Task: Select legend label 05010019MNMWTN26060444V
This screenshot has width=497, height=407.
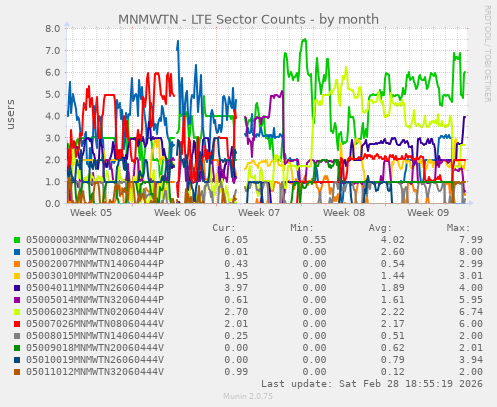Action: tap(95, 360)
